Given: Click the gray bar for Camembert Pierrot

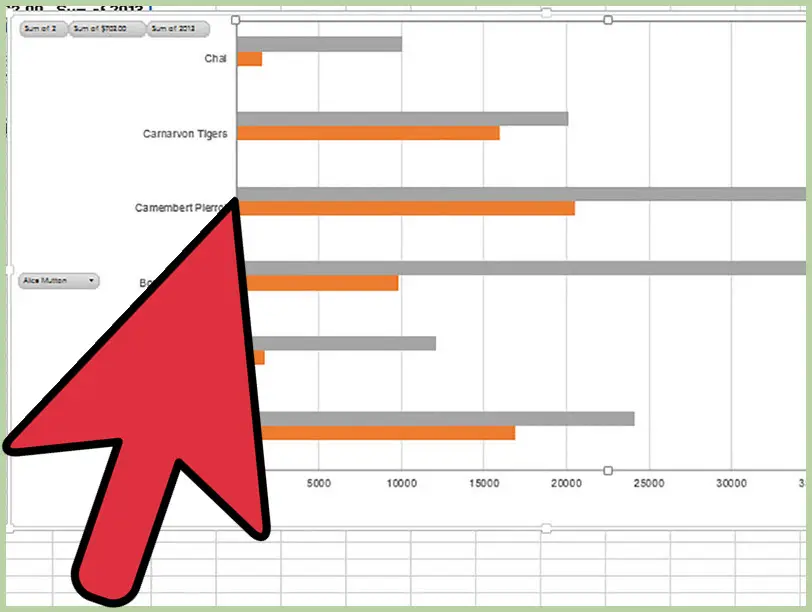Looking at the screenshot, I should click(x=520, y=194).
